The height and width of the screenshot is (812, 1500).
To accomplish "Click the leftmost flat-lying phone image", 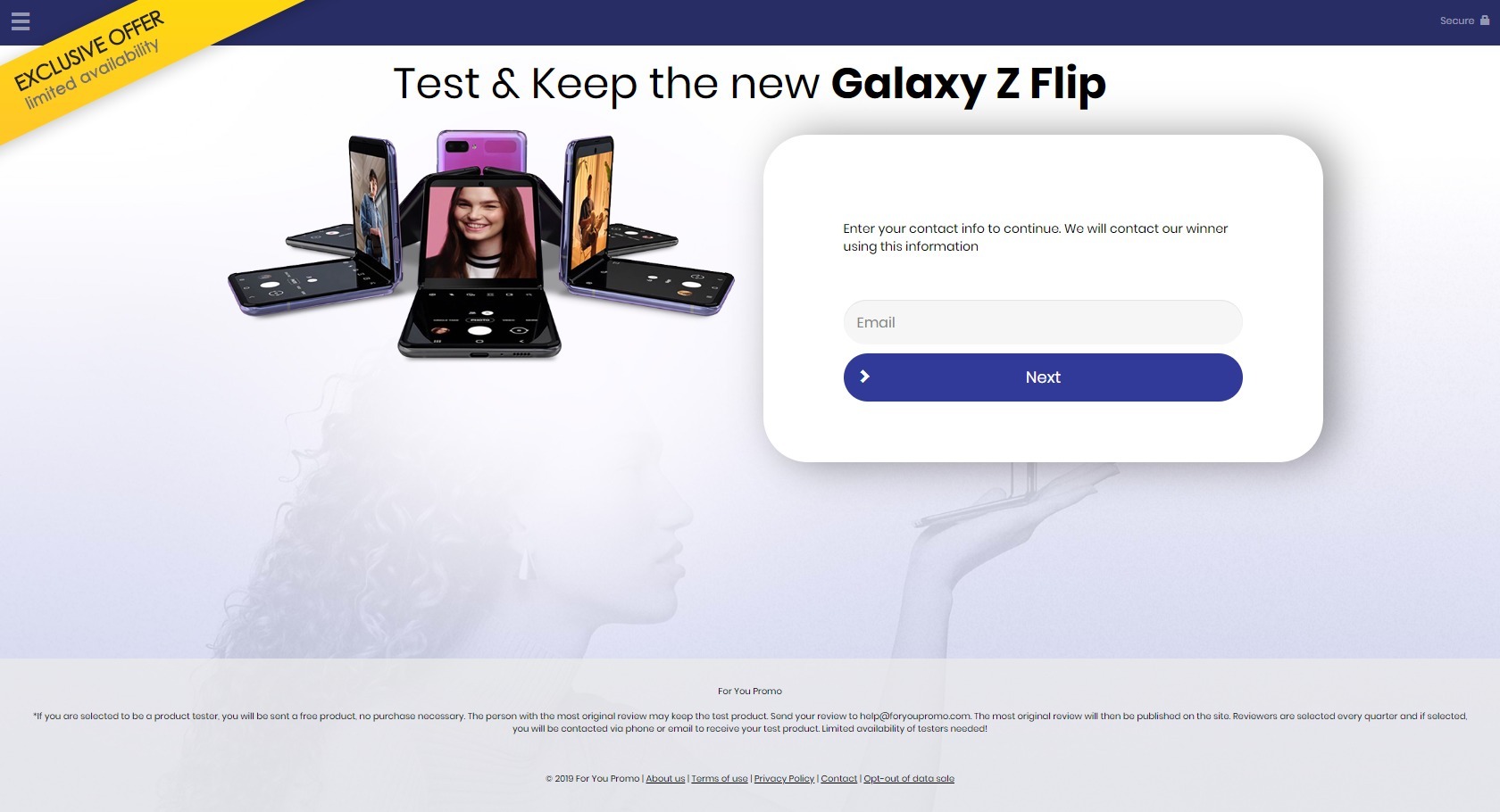I will 312,287.
